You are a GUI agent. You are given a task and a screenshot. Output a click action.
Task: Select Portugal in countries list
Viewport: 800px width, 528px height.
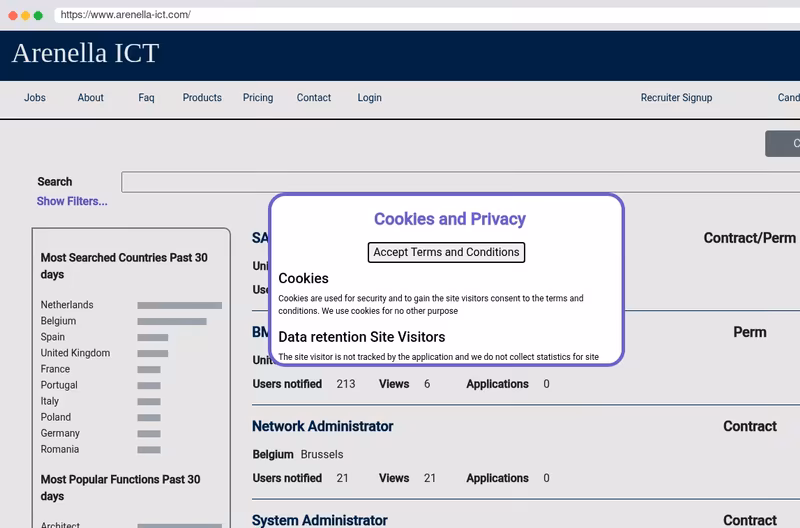(x=59, y=385)
